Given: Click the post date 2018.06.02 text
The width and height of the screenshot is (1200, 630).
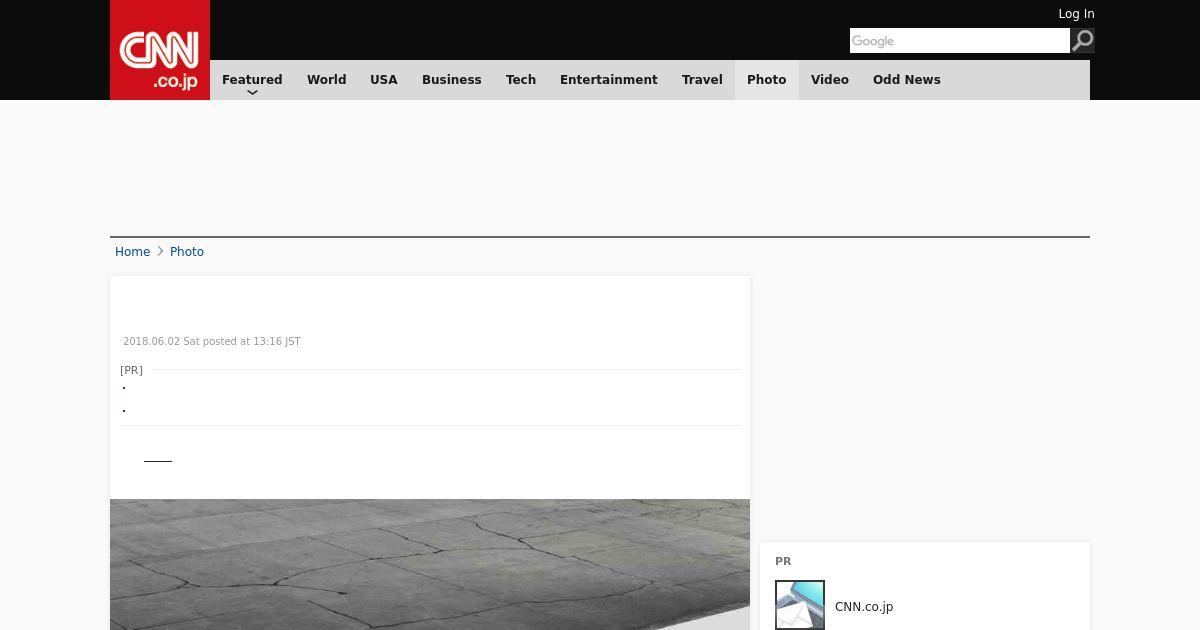Looking at the screenshot, I should pos(212,342).
